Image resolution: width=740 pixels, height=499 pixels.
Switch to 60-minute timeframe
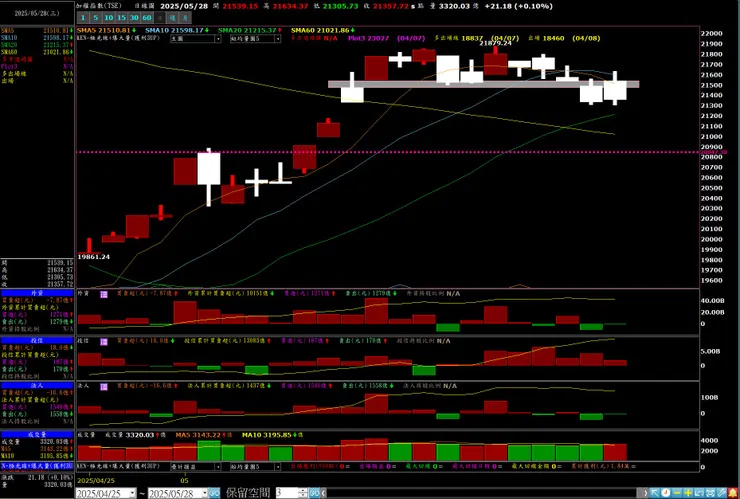(x=147, y=18)
